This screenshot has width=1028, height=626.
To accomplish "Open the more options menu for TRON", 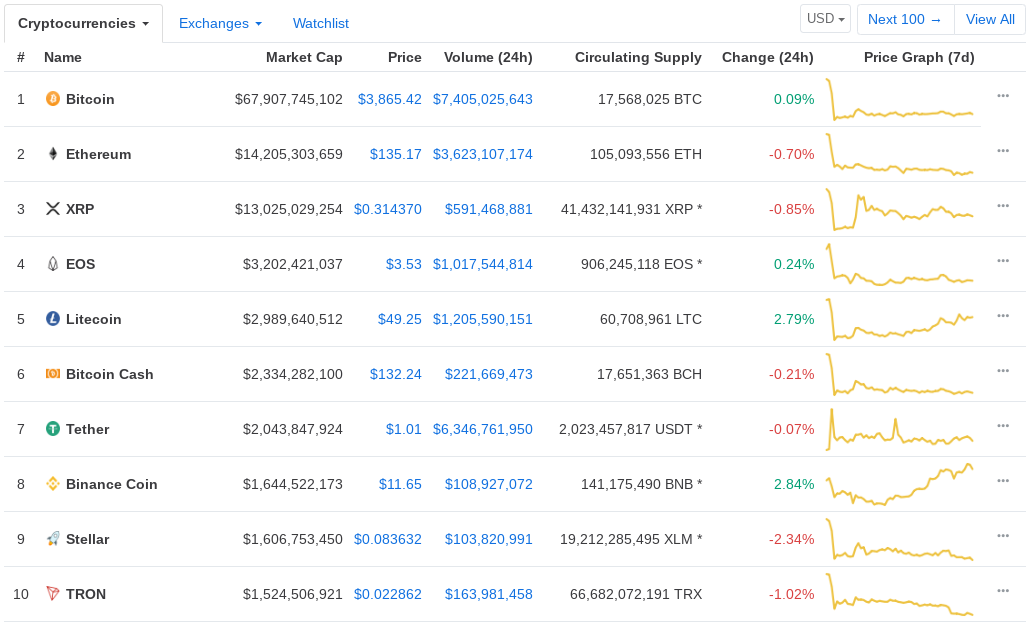I will point(1003,591).
